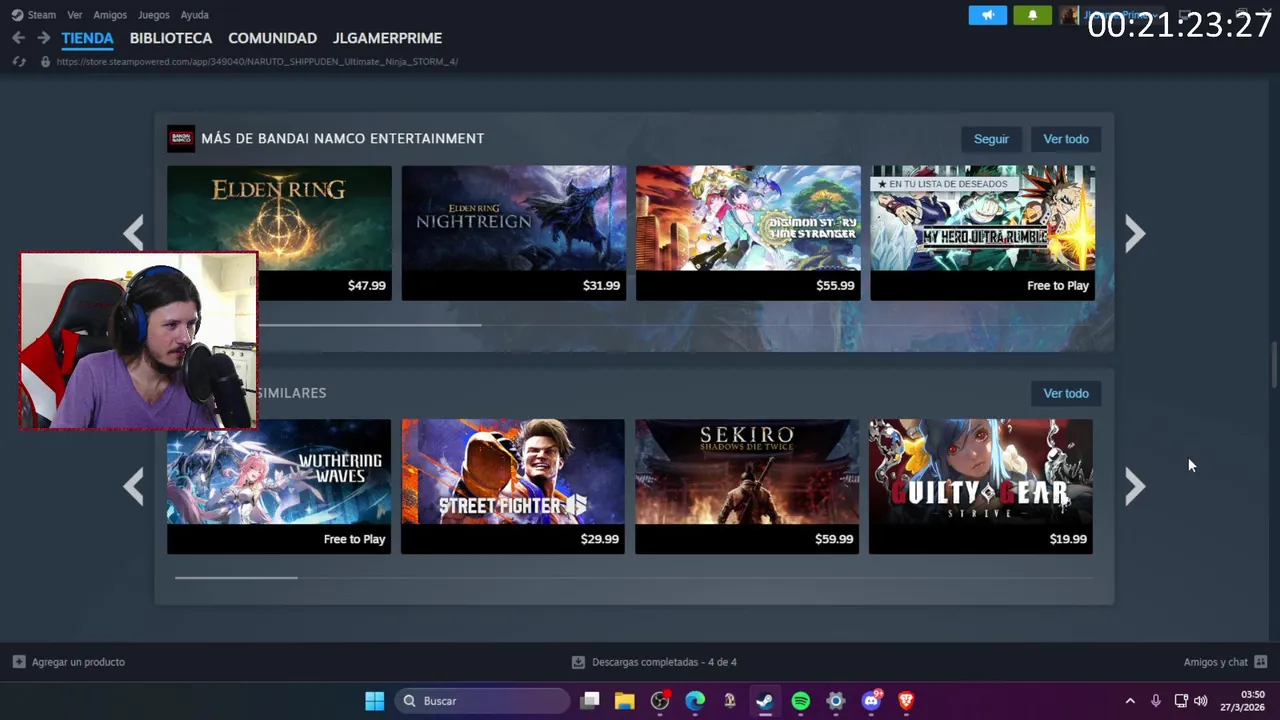Screen dimensions: 1280x720
Task: Open the announcements megaphone button
Action: pos(988,15)
